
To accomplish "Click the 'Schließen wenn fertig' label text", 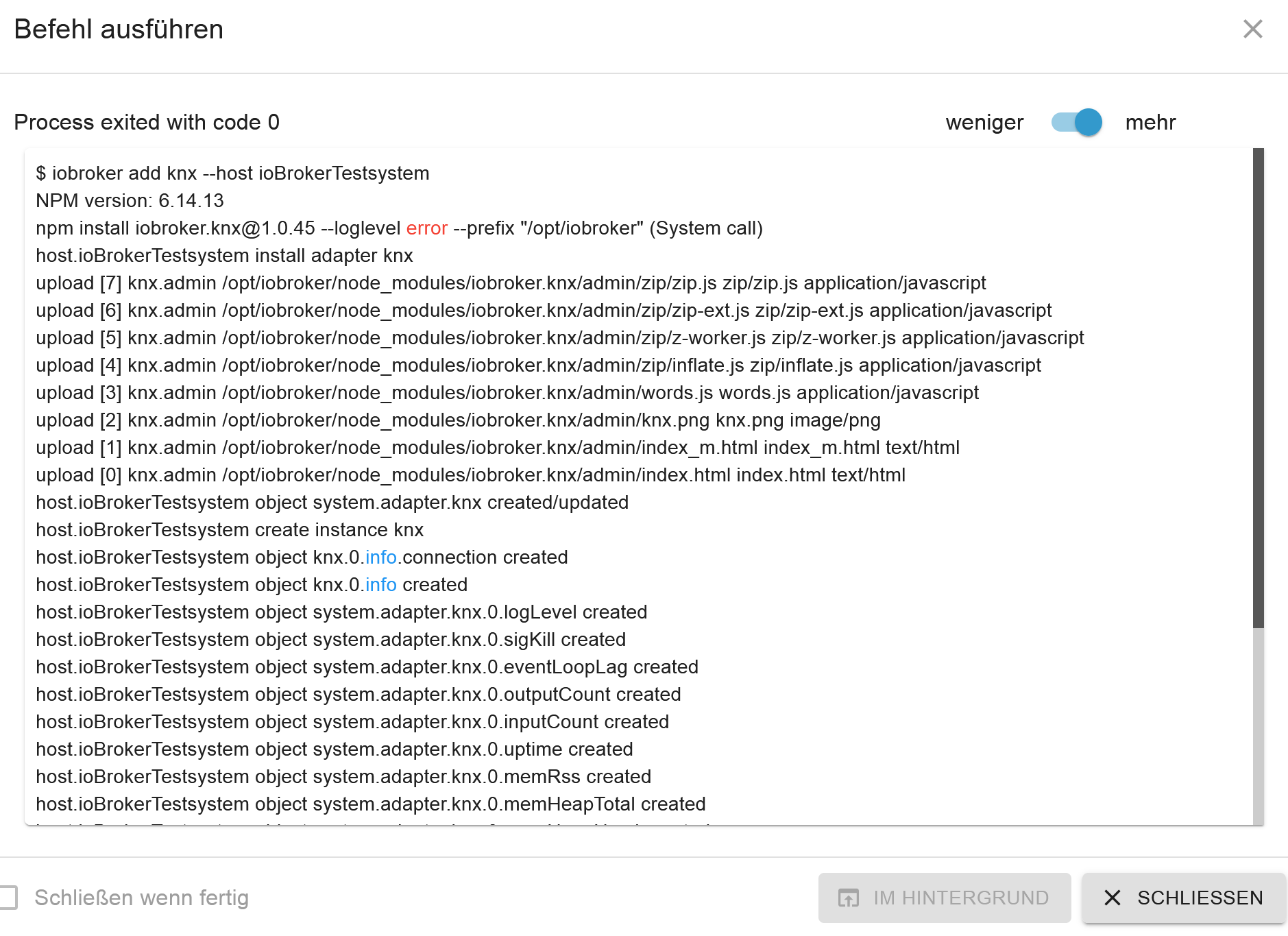I will (x=141, y=898).
